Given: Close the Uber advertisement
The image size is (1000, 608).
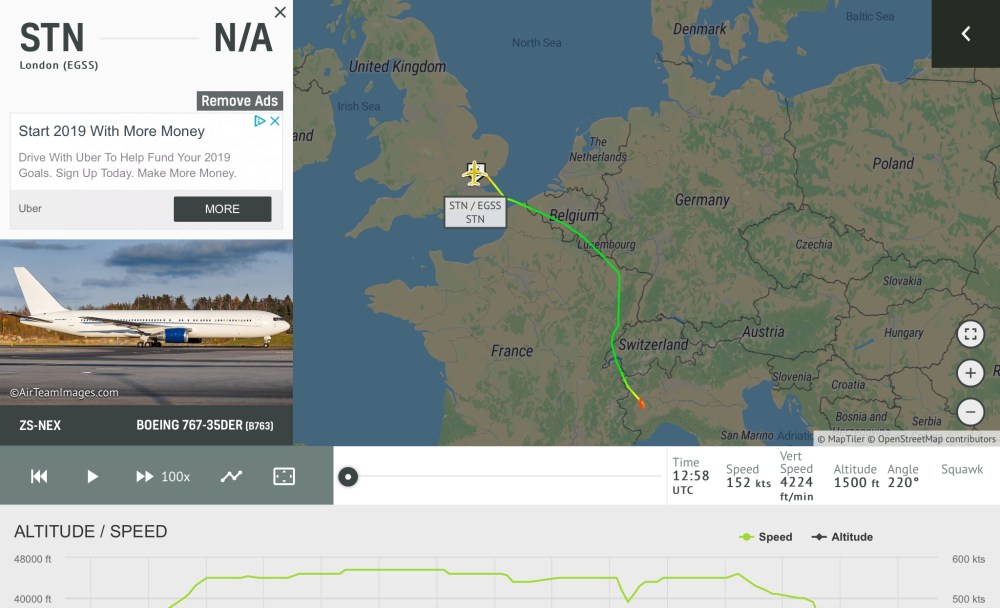Looking at the screenshot, I should 275,121.
